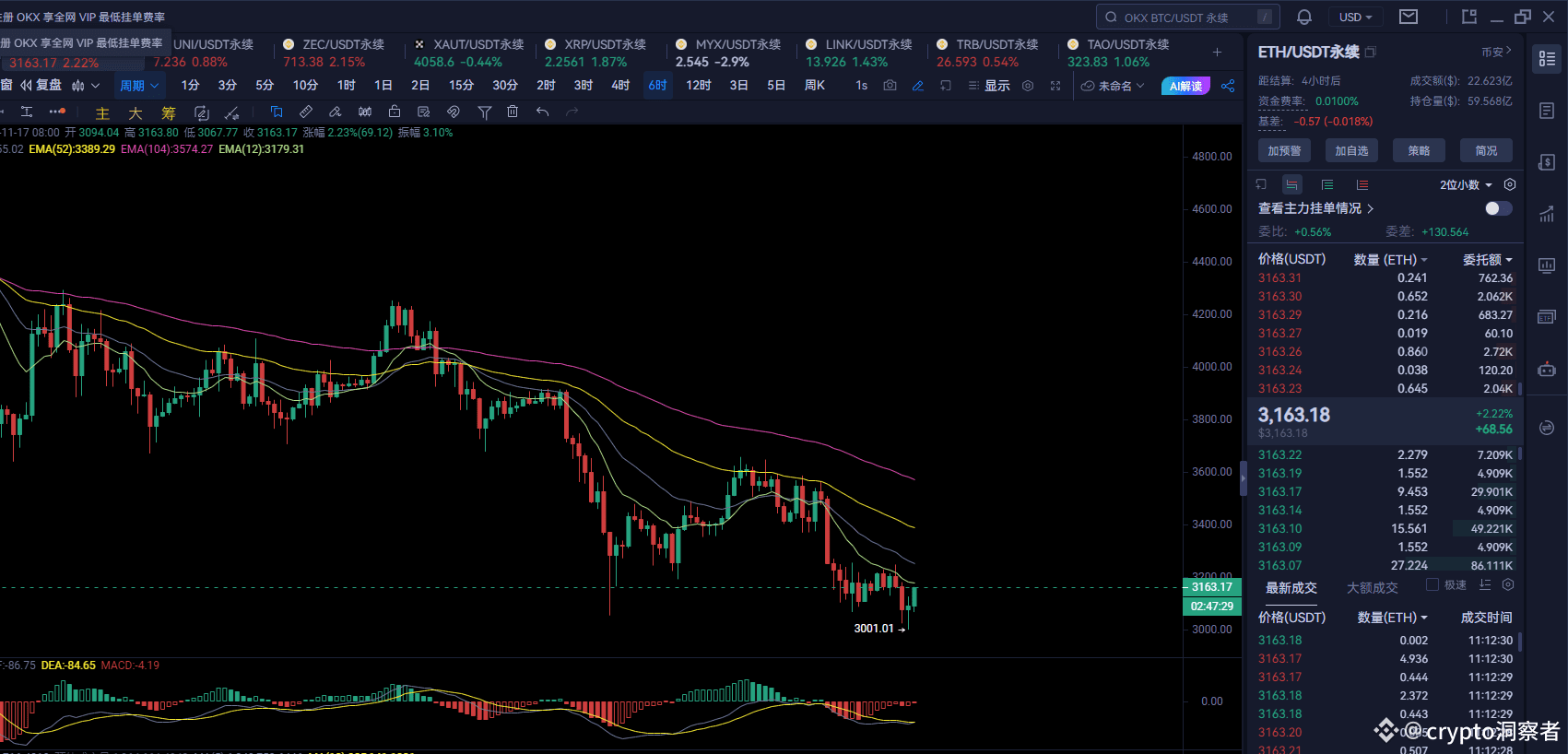The width and height of the screenshot is (1568, 754).
Task: Open the mail inbox icon
Action: pos(1408,17)
